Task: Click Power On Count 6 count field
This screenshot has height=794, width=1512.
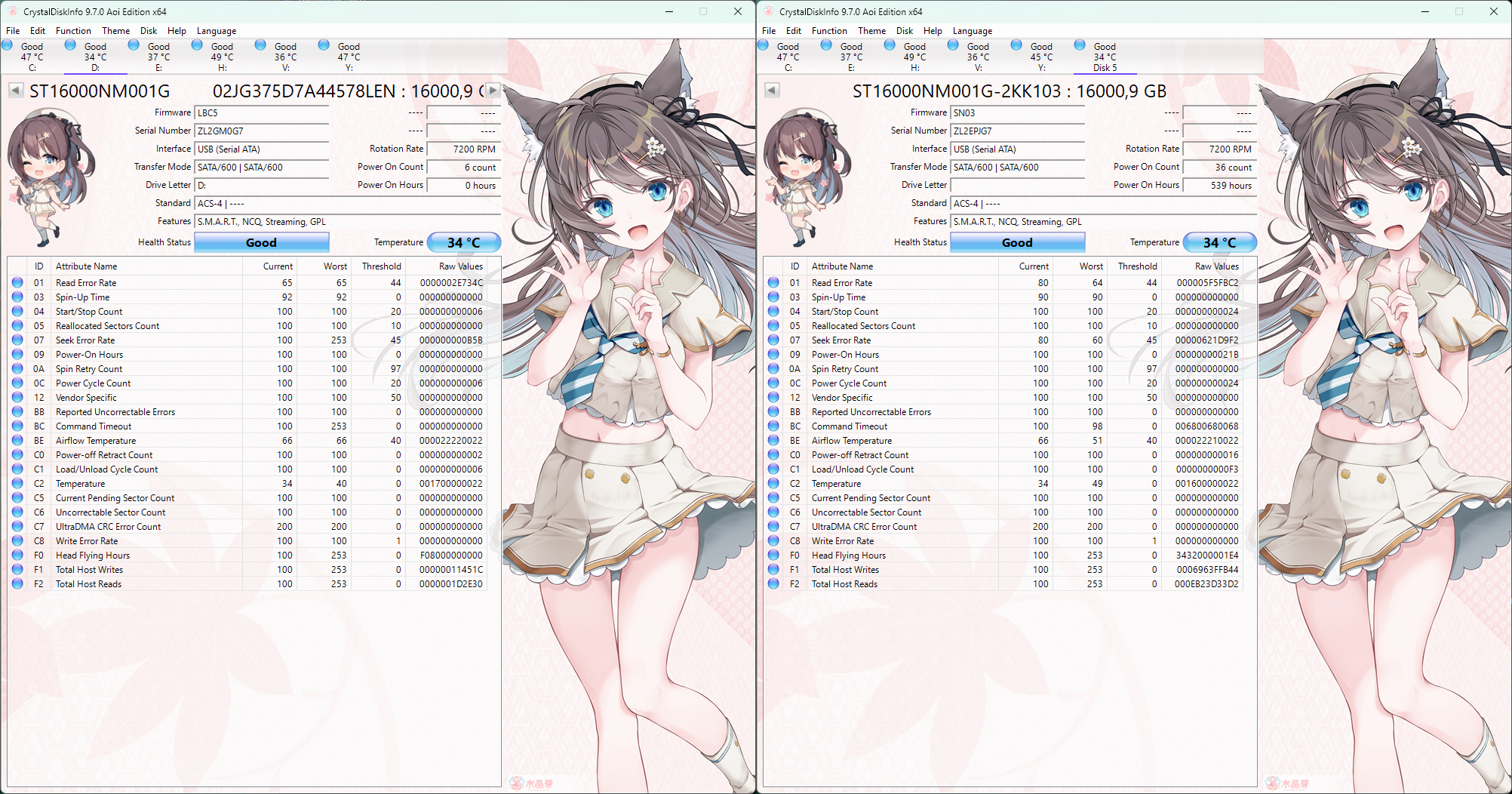Action: [x=464, y=168]
